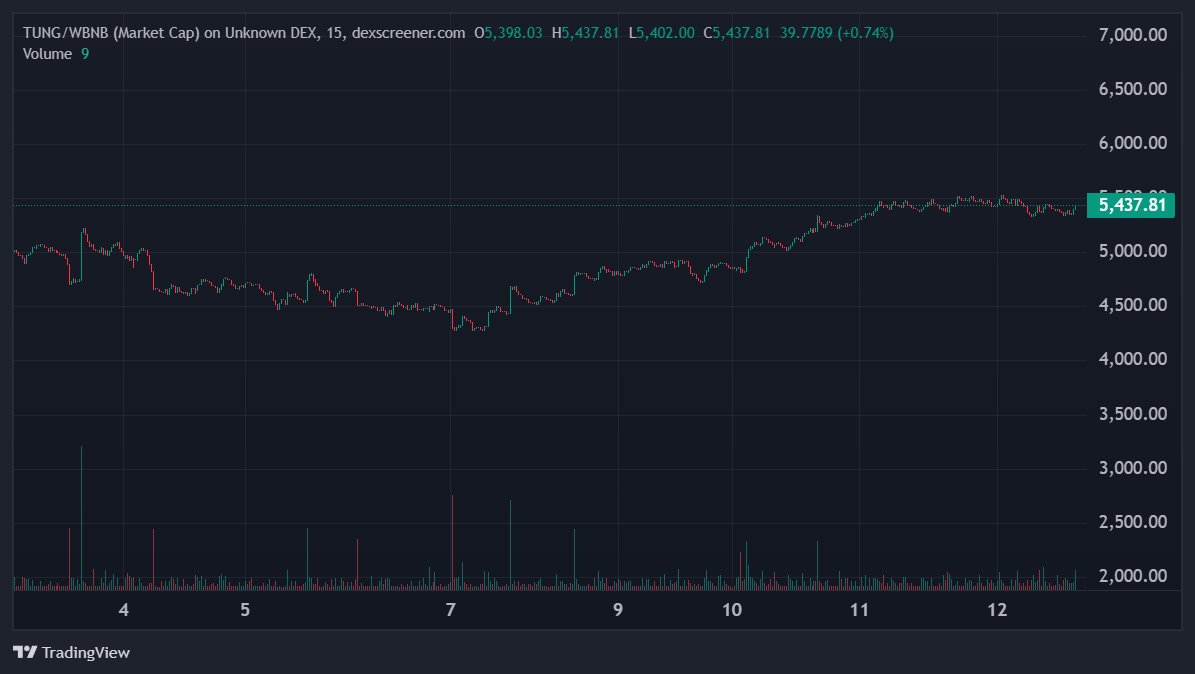This screenshot has width=1195, height=674.
Task: Click the Volume indicator label
Action: point(47,54)
